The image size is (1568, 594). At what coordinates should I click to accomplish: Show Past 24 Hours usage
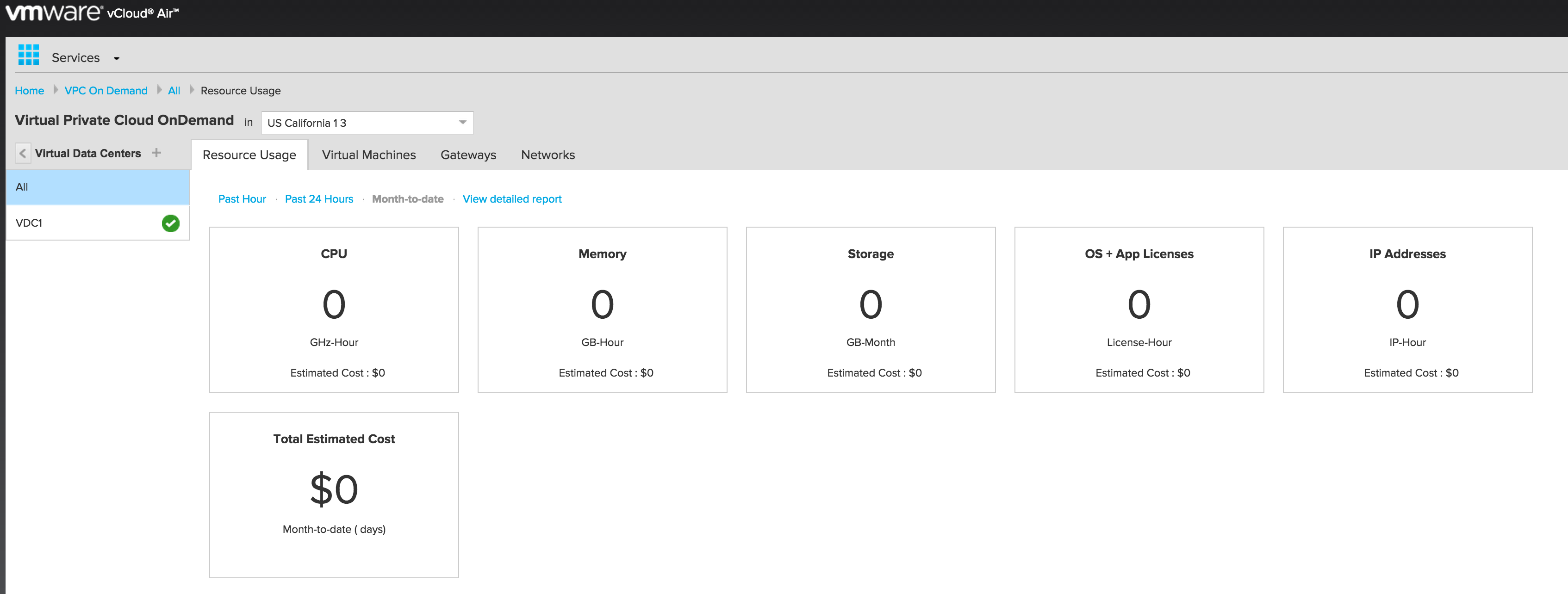[x=318, y=199]
